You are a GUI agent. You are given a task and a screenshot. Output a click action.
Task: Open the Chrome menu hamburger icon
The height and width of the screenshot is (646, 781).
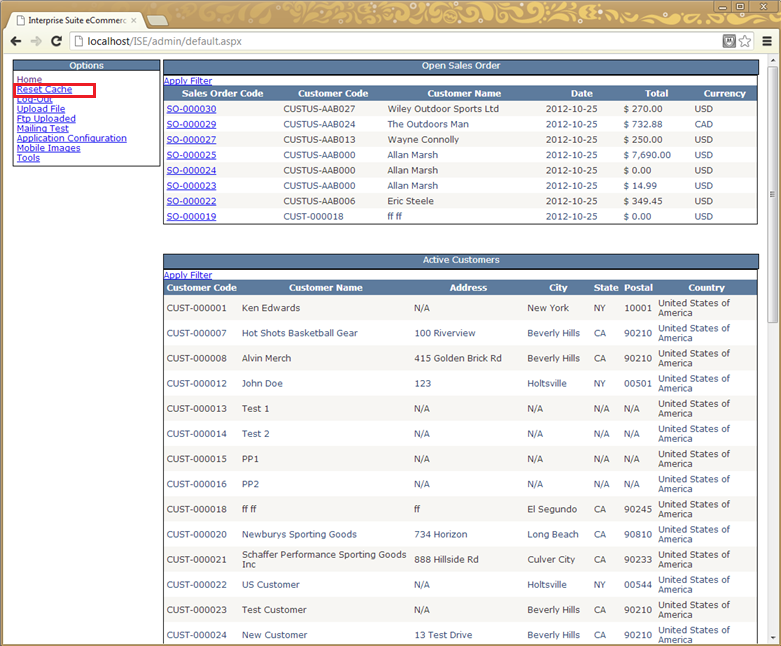(766, 41)
